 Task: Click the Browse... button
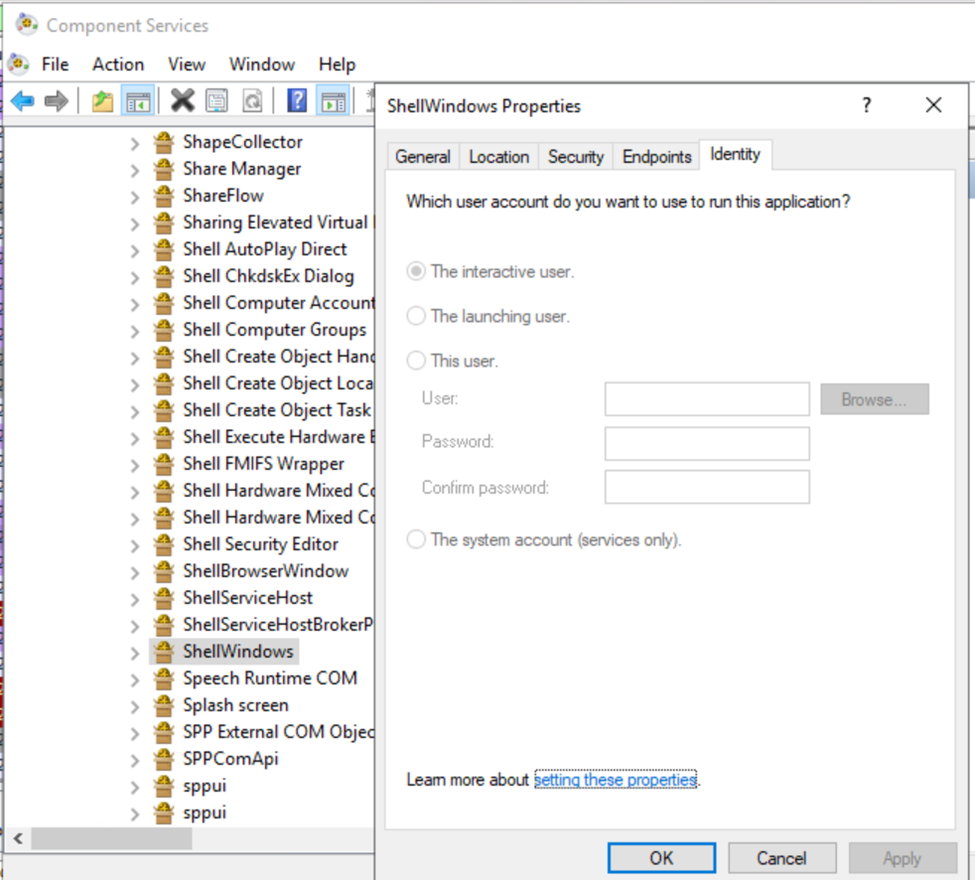tap(874, 399)
